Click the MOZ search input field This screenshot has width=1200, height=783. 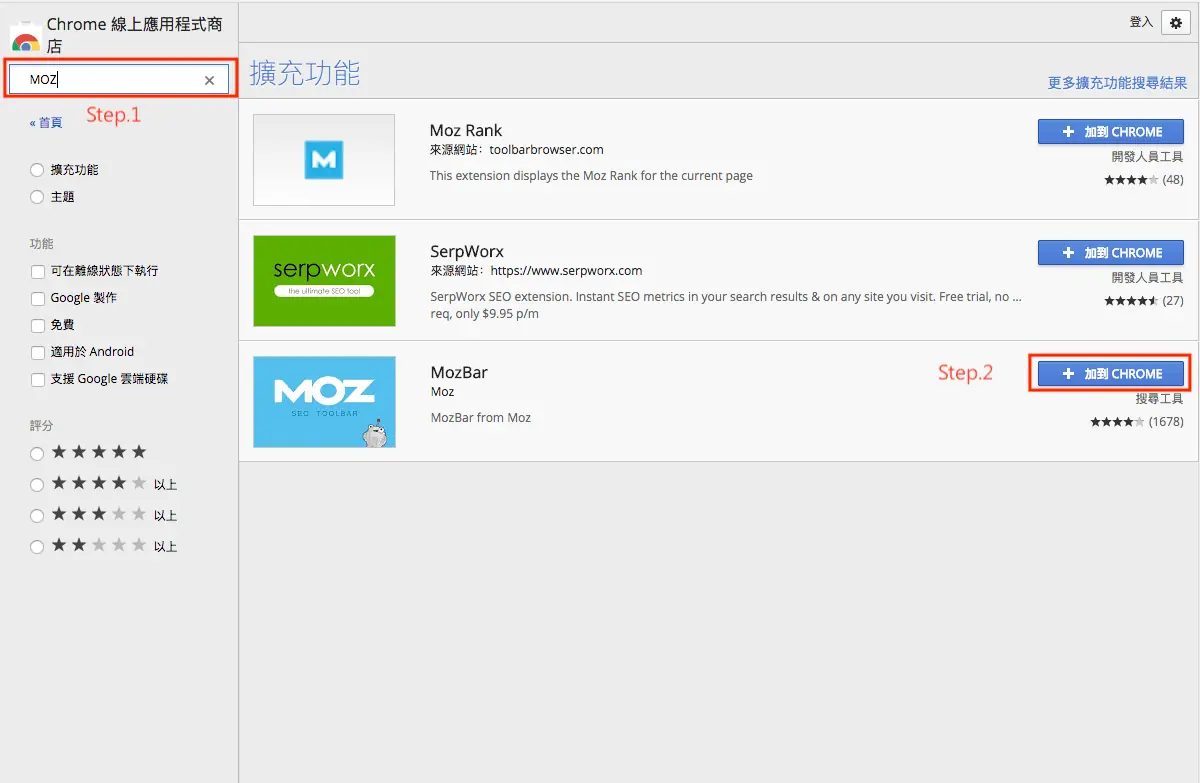tap(119, 80)
